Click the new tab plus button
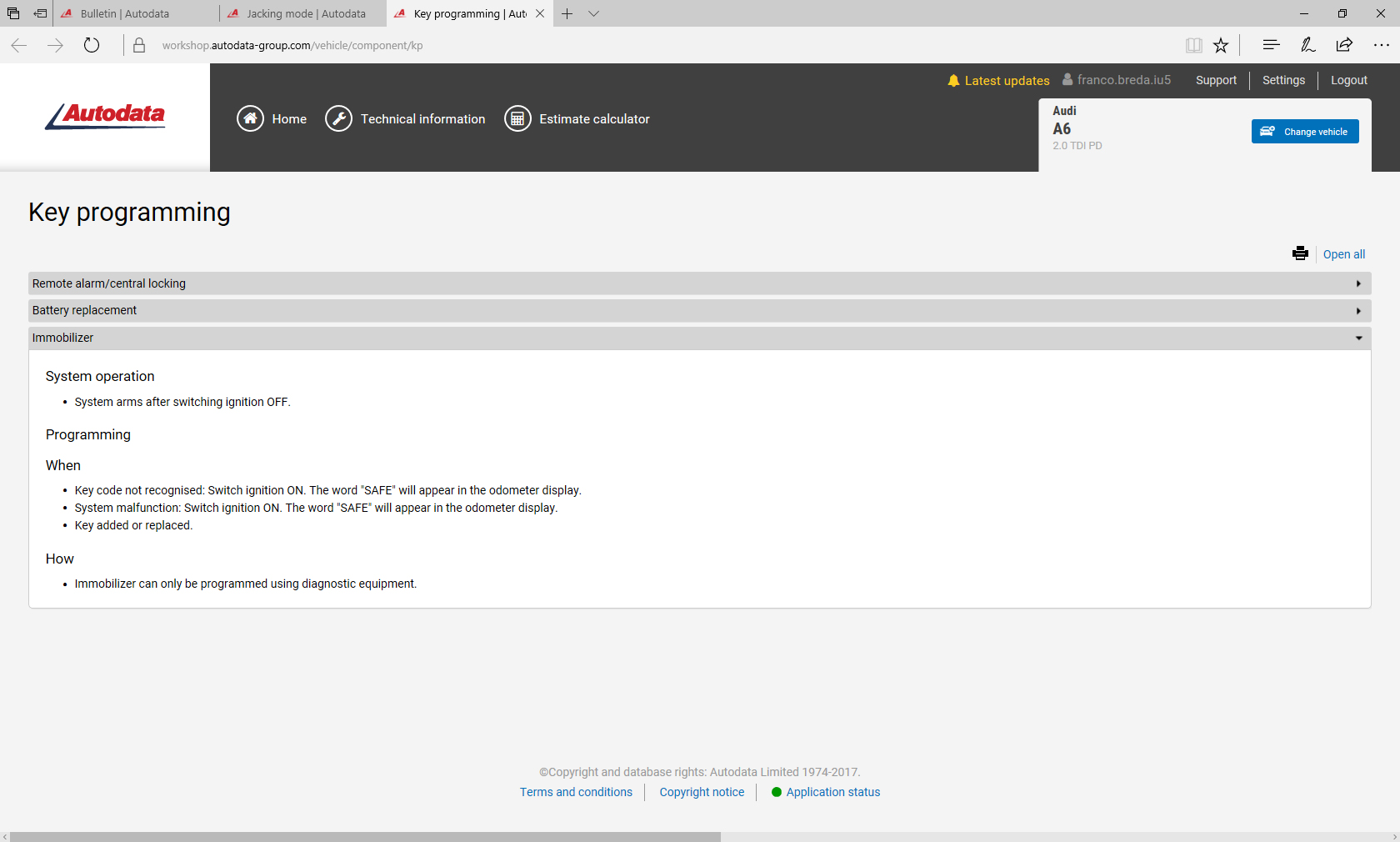1400x842 pixels. (x=567, y=13)
